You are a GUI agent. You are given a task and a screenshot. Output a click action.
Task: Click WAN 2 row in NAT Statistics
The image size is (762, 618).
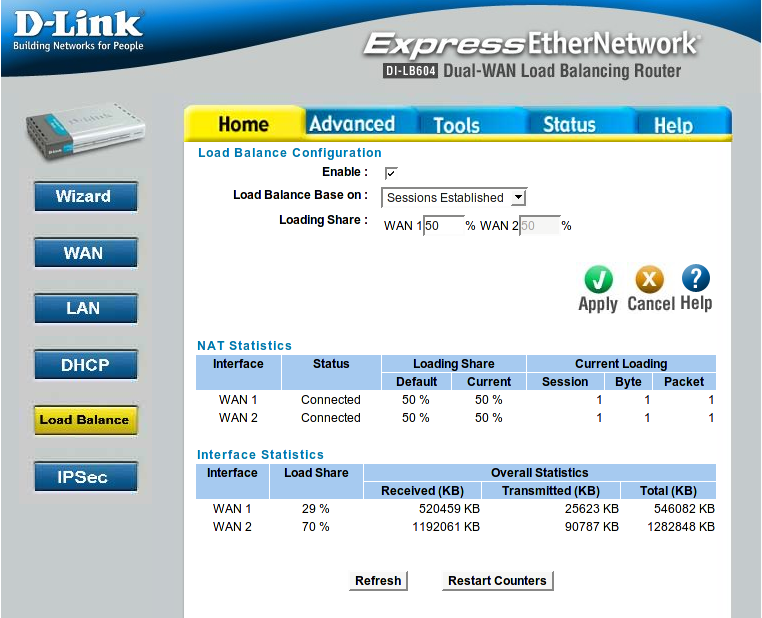[x=456, y=418]
